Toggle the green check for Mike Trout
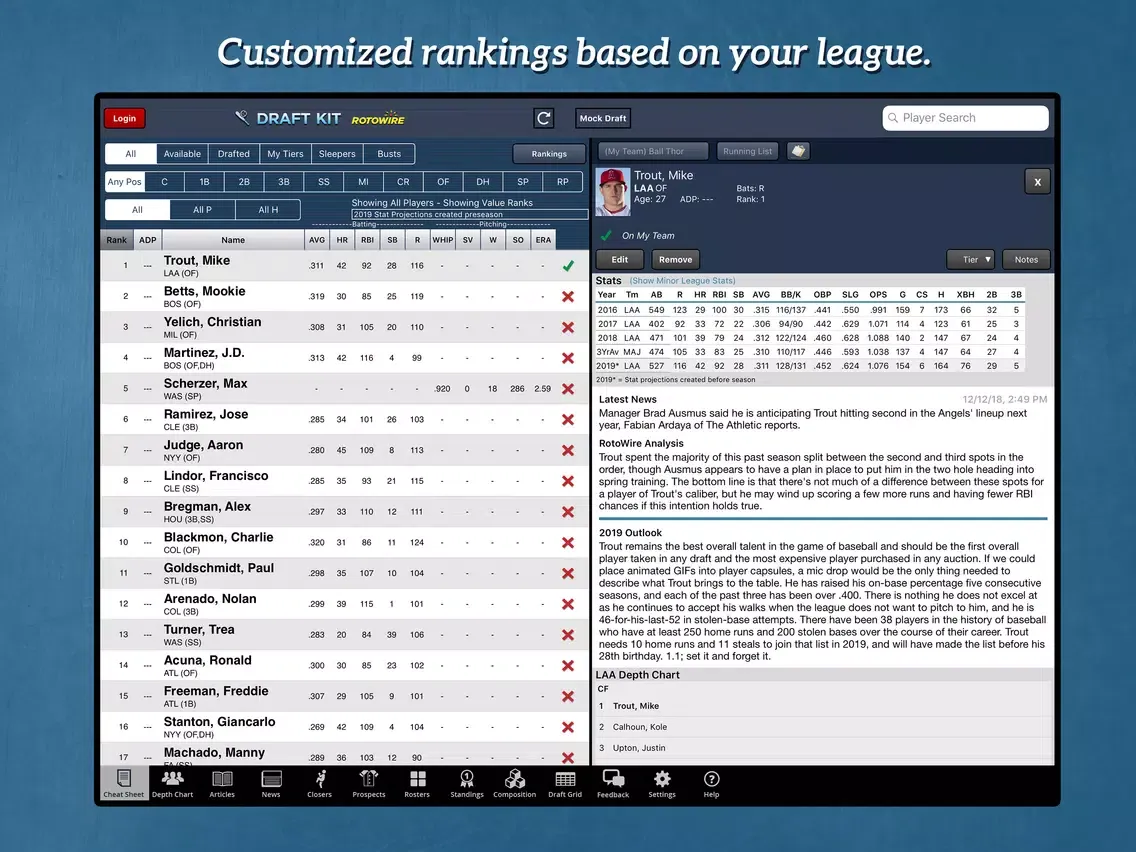Screen dimensions: 1136x852 point(568,266)
